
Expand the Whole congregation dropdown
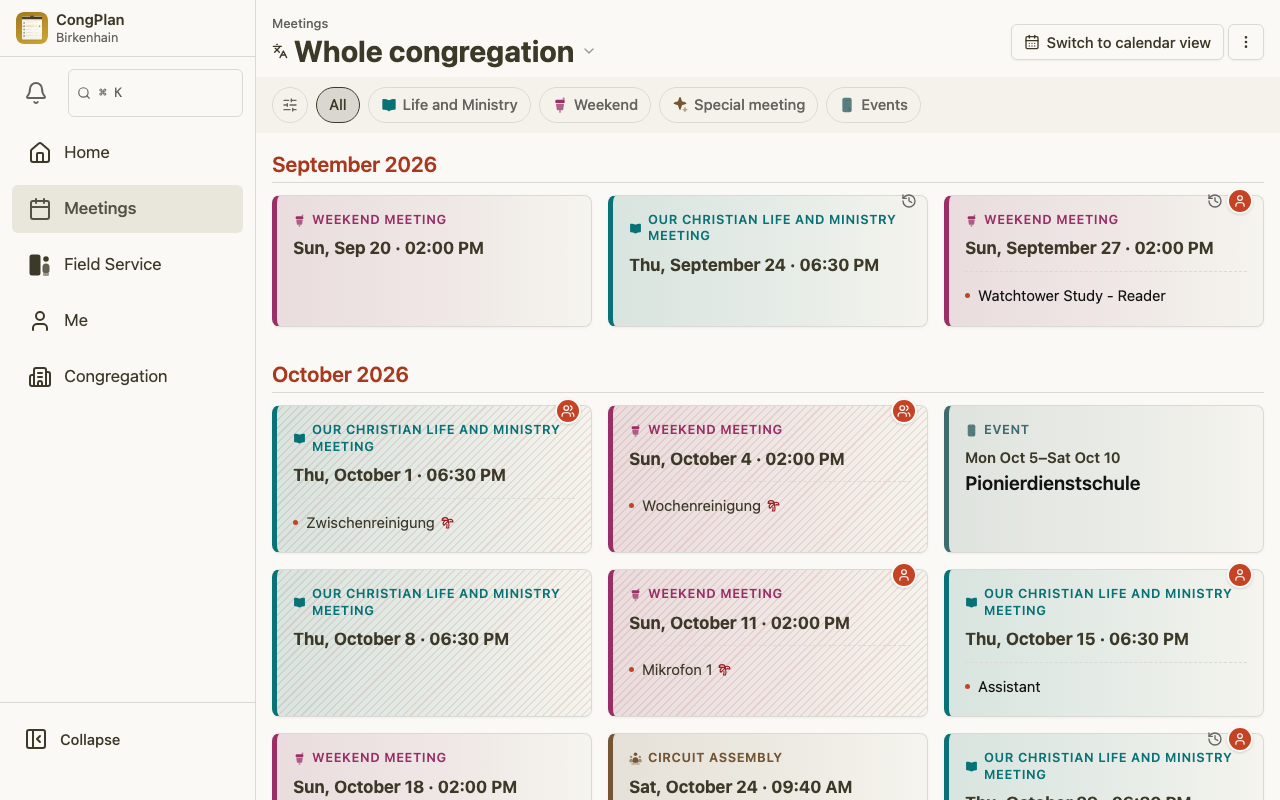point(589,51)
